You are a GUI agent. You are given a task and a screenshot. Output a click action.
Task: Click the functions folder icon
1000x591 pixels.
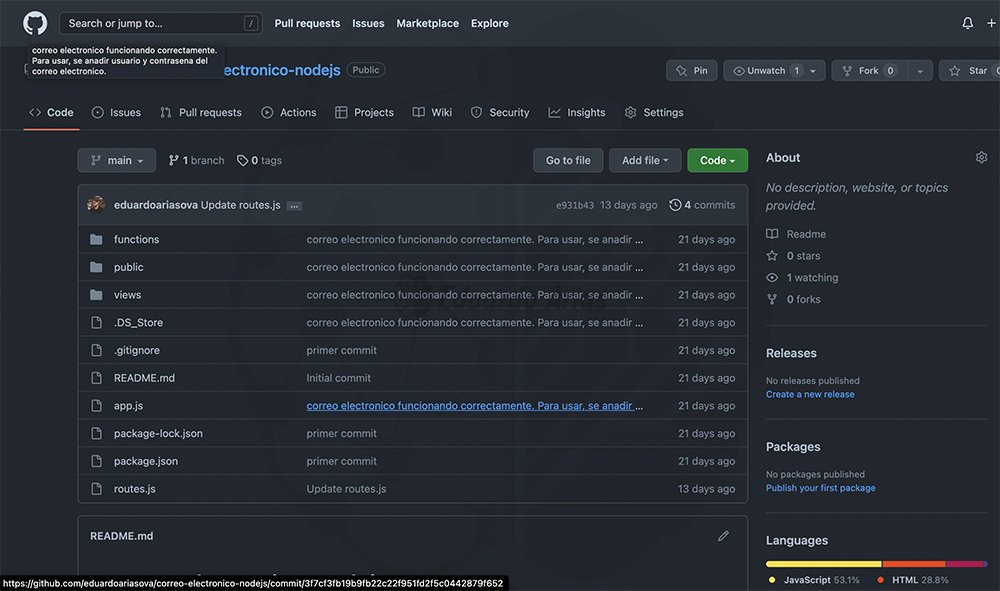[96, 239]
